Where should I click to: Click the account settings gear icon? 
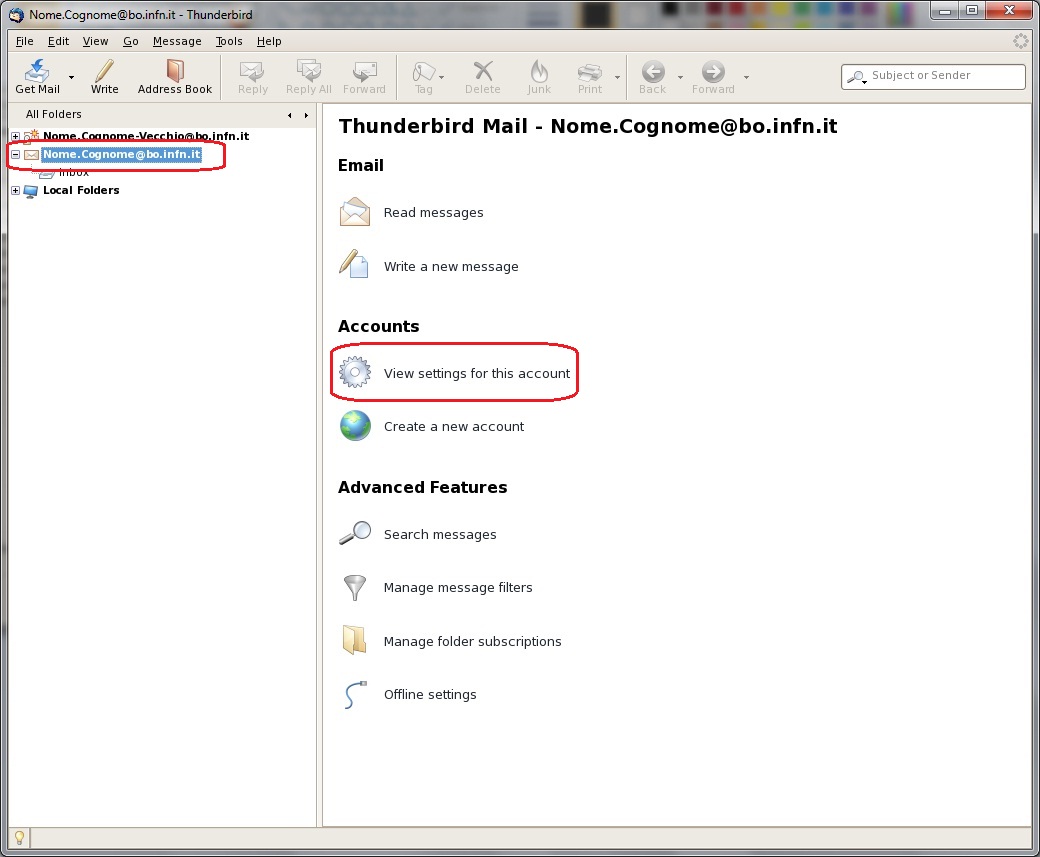355,372
